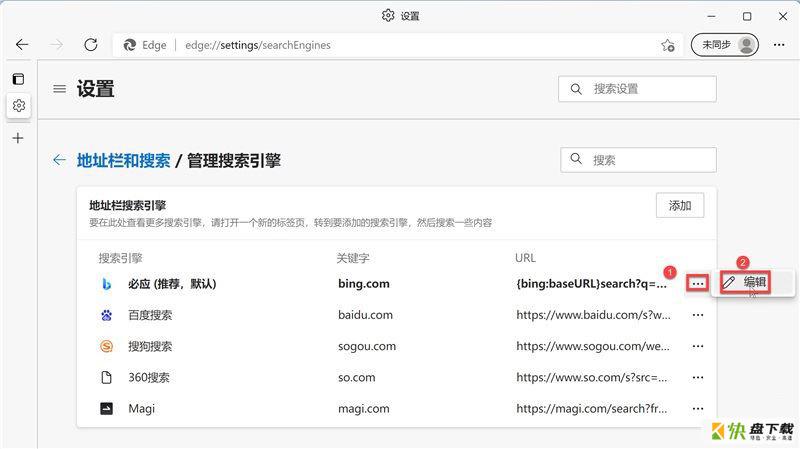
Task: Click the baidu.com keyword
Action: pyautogui.click(x=365, y=315)
